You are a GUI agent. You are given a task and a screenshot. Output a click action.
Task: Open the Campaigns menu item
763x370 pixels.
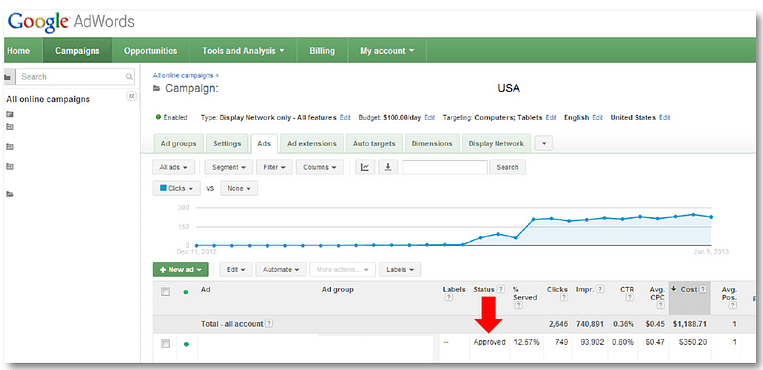point(77,51)
